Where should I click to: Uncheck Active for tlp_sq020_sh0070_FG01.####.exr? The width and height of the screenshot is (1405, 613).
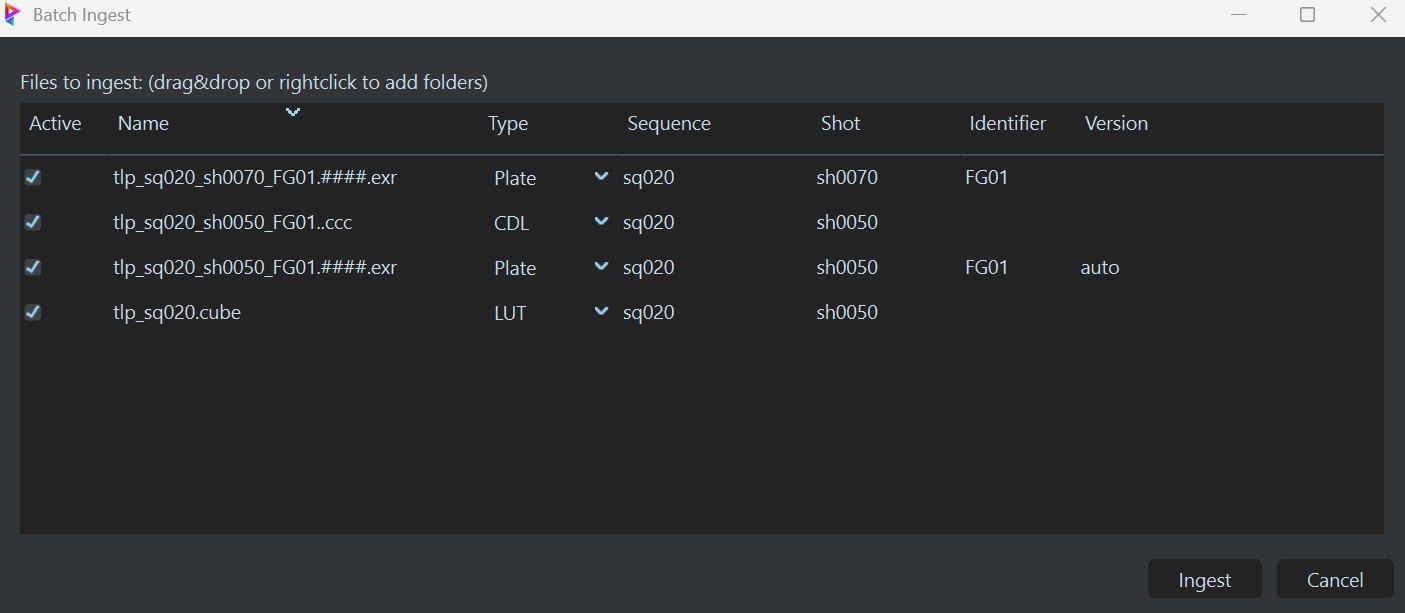pyautogui.click(x=32, y=177)
